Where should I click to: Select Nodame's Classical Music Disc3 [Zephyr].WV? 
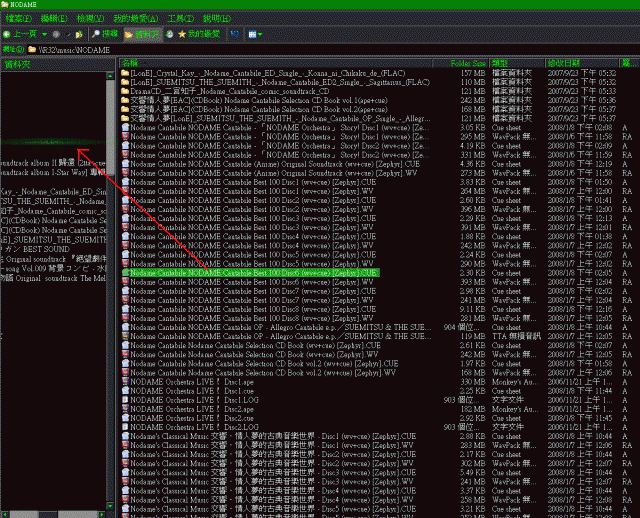271,481
